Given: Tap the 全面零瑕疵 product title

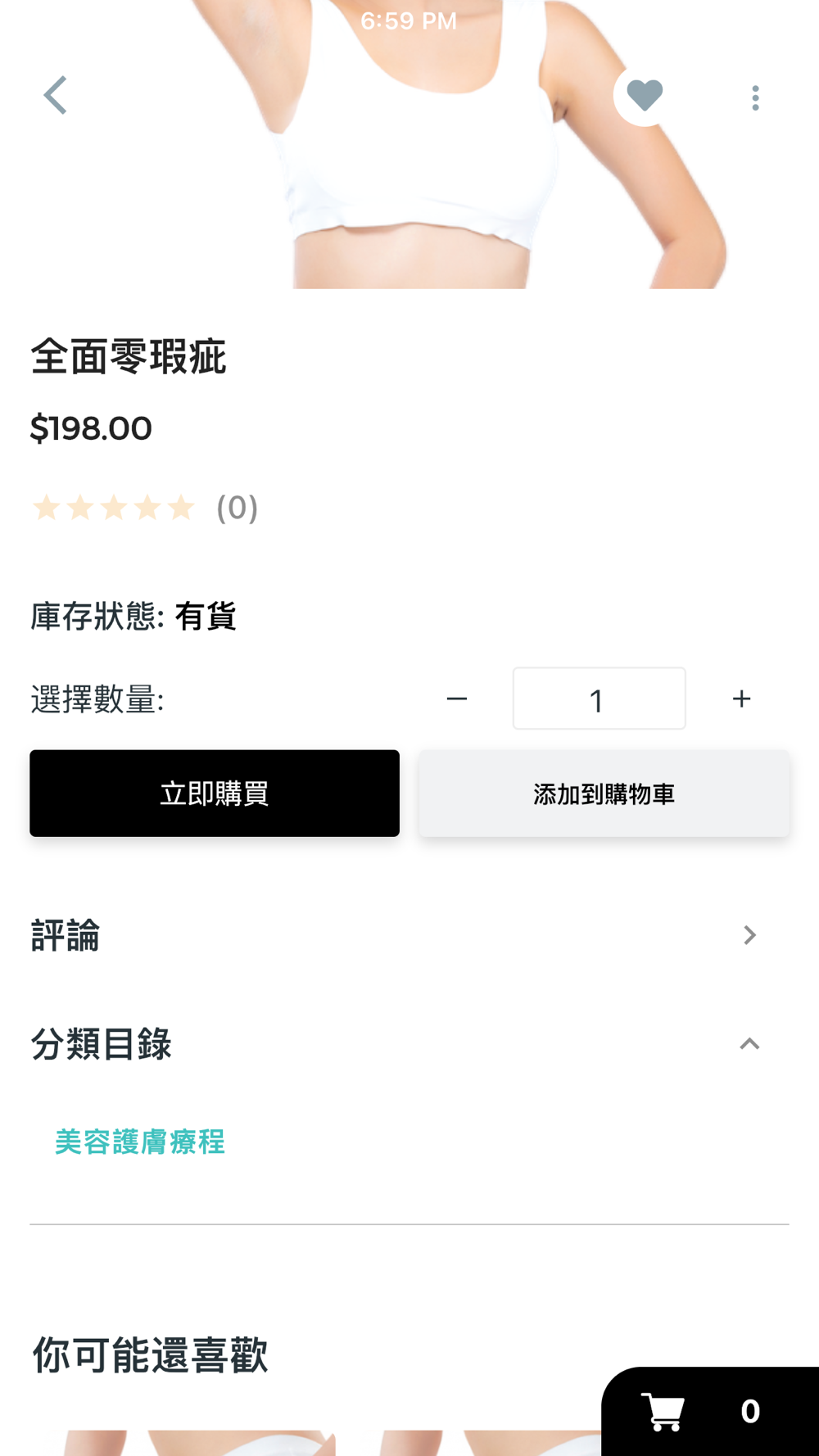Looking at the screenshot, I should (x=129, y=358).
